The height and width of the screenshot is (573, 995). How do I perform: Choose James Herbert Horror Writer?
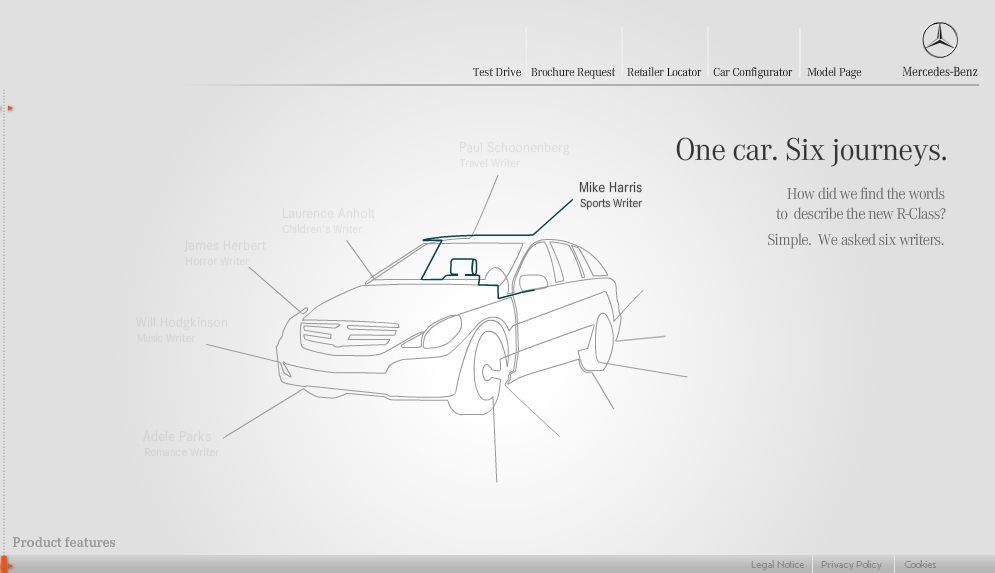pyautogui.click(x=225, y=253)
